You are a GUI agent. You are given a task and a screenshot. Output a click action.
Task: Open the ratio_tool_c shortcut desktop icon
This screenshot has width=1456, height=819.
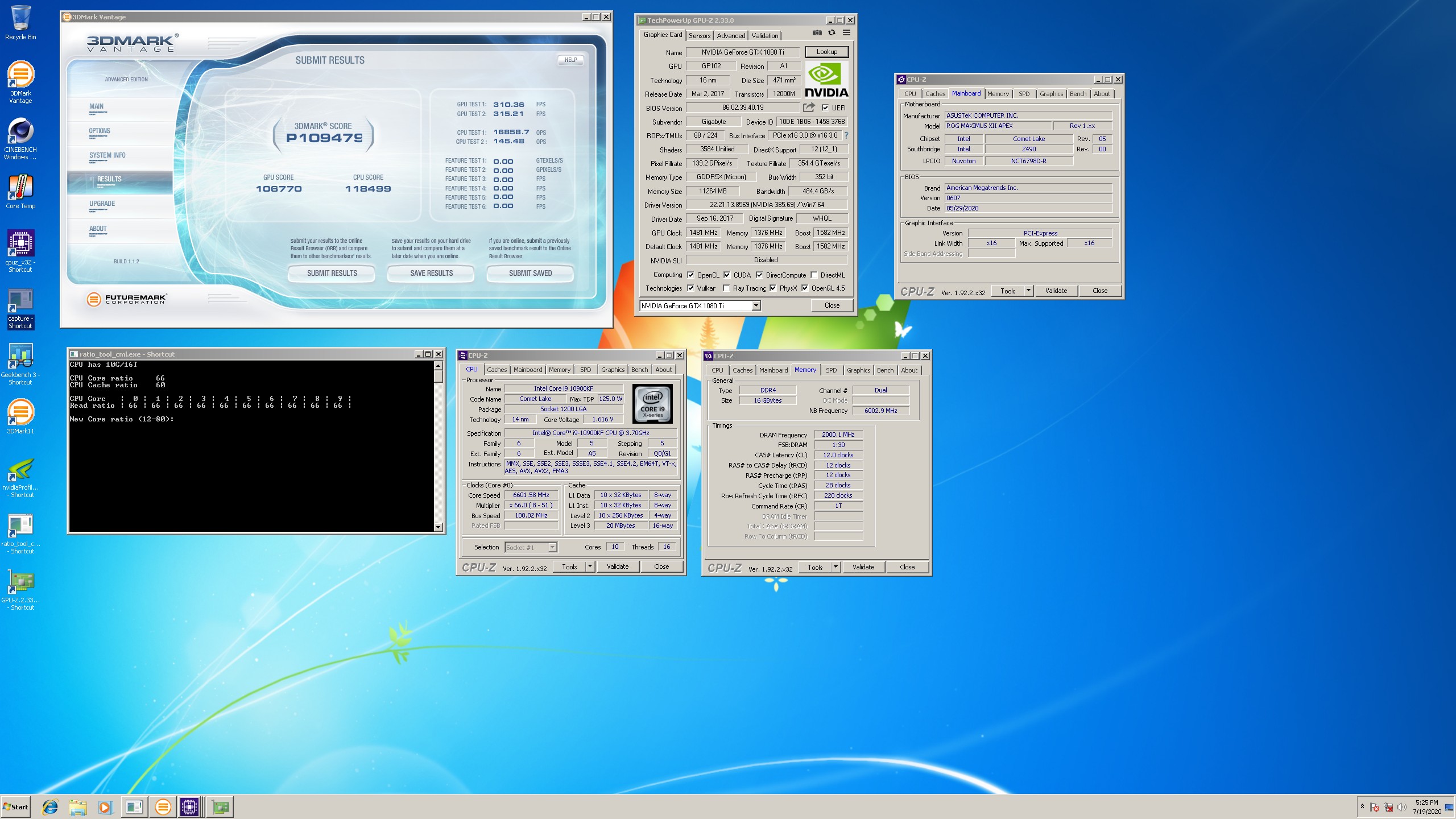click(20, 533)
